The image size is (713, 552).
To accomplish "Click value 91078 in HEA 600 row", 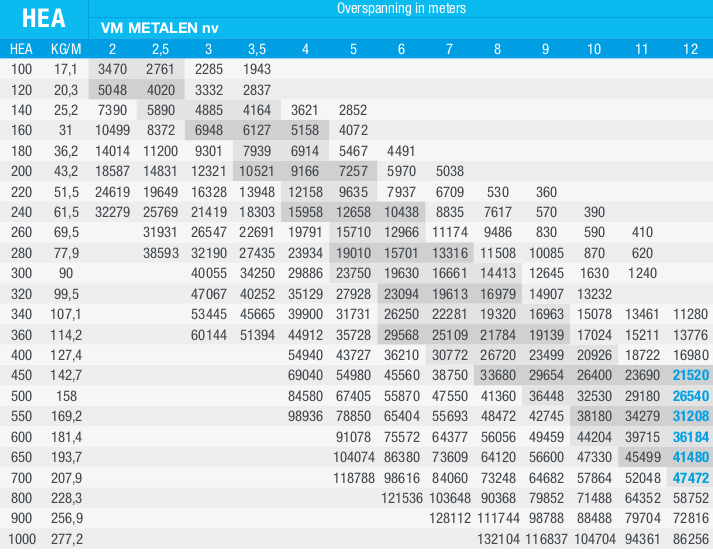I will click(353, 437).
